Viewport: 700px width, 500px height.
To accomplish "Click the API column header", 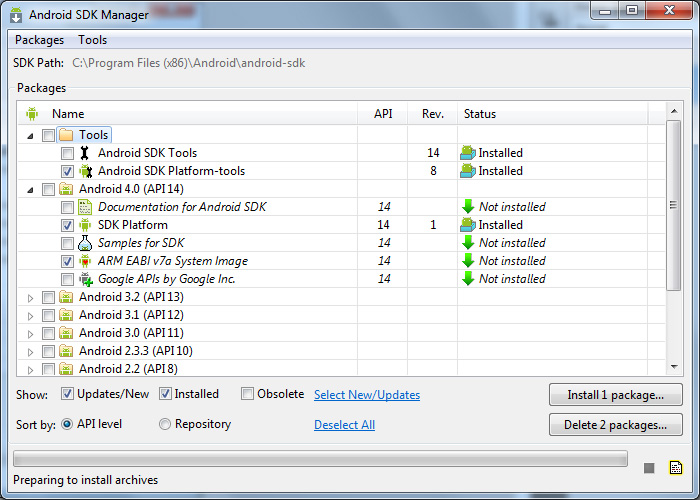I will [x=383, y=114].
